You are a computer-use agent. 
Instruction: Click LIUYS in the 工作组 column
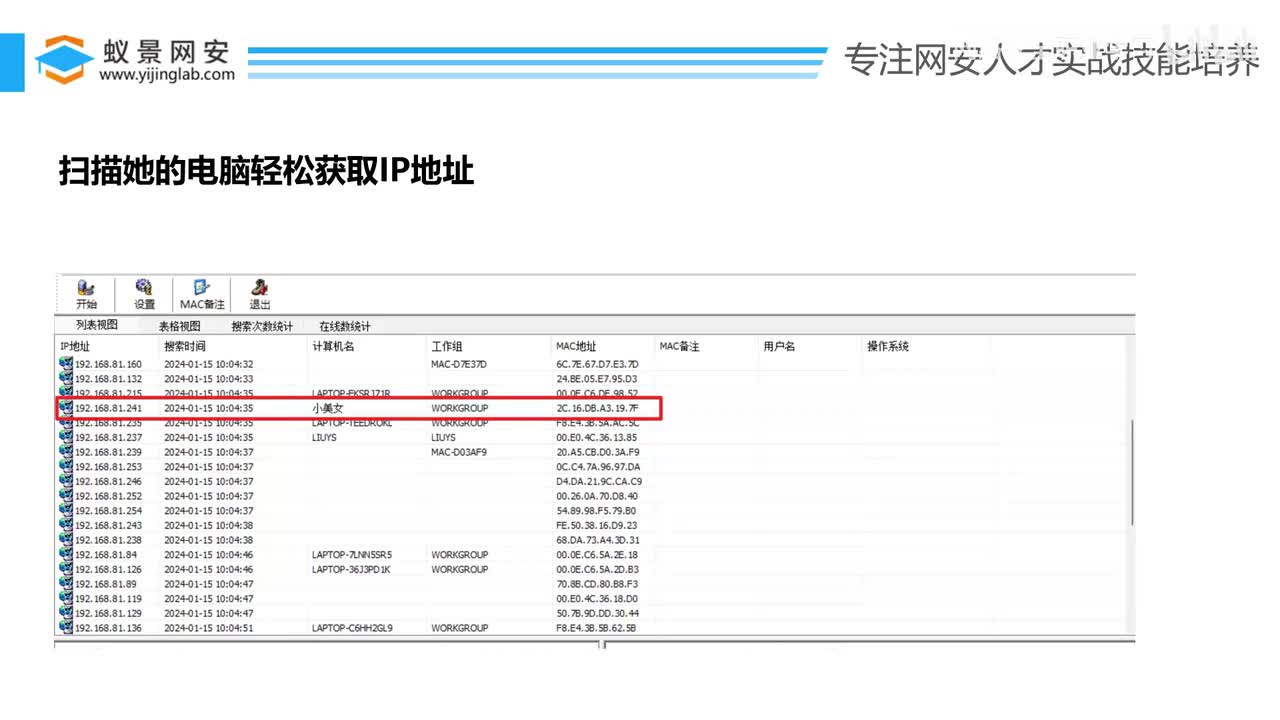point(444,437)
